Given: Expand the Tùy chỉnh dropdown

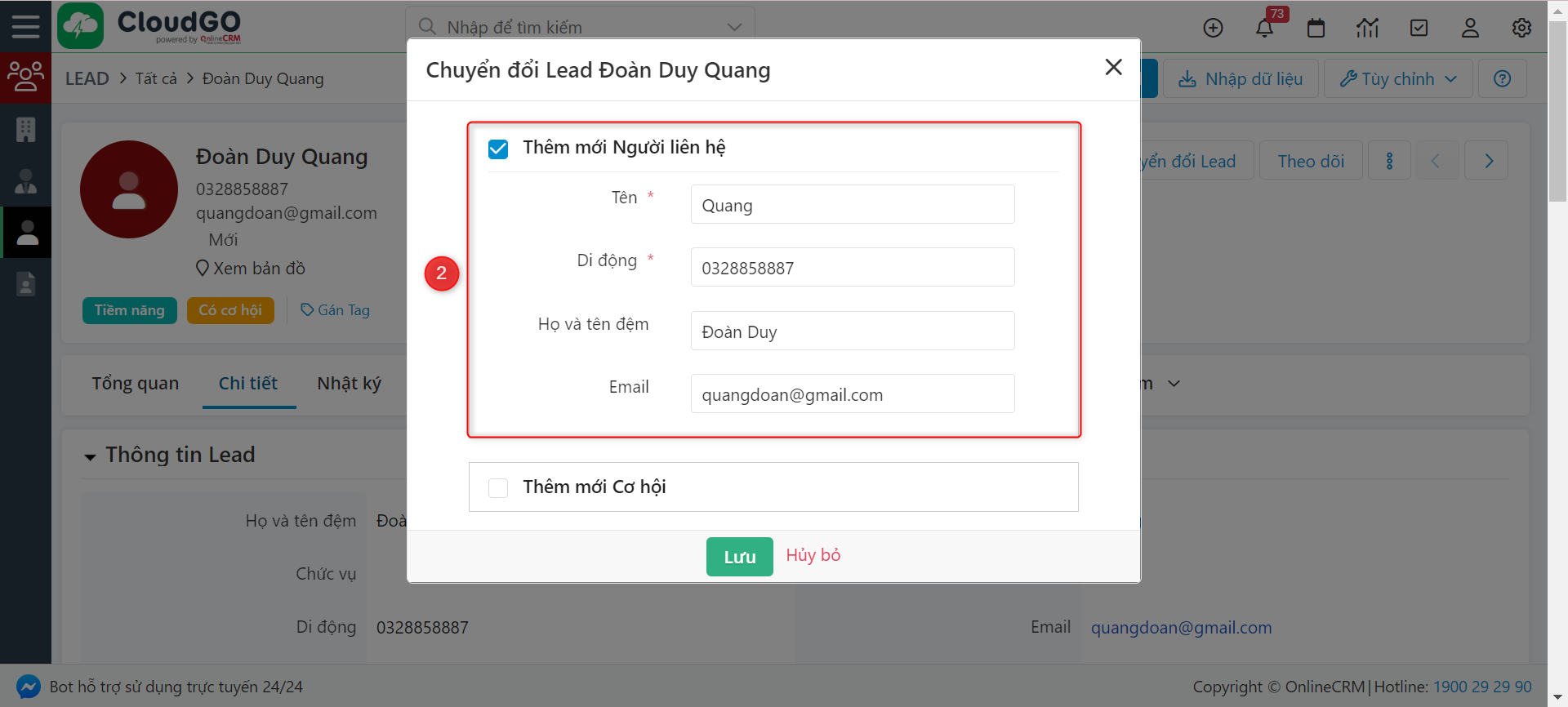Looking at the screenshot, I should (1397, 79).
